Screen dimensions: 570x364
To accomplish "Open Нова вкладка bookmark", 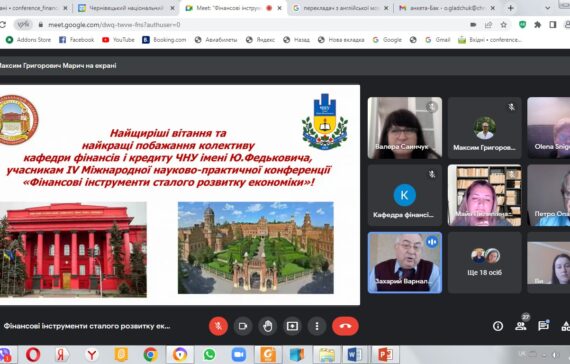I will click(341, 40).
